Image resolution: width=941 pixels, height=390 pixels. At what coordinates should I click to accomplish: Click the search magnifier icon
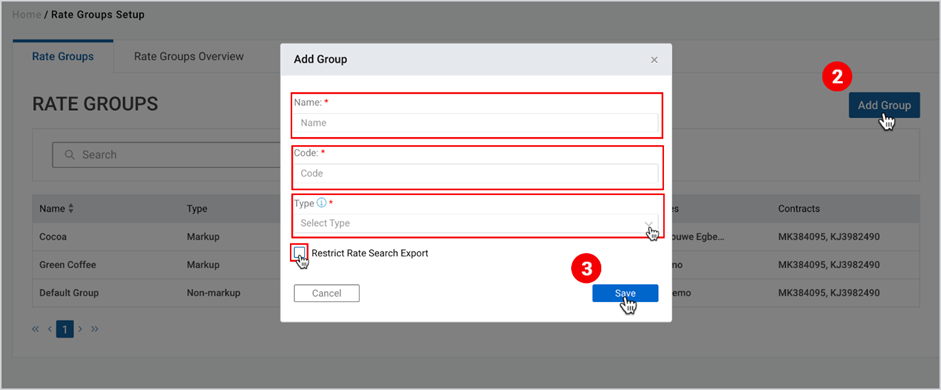point(70,155)
